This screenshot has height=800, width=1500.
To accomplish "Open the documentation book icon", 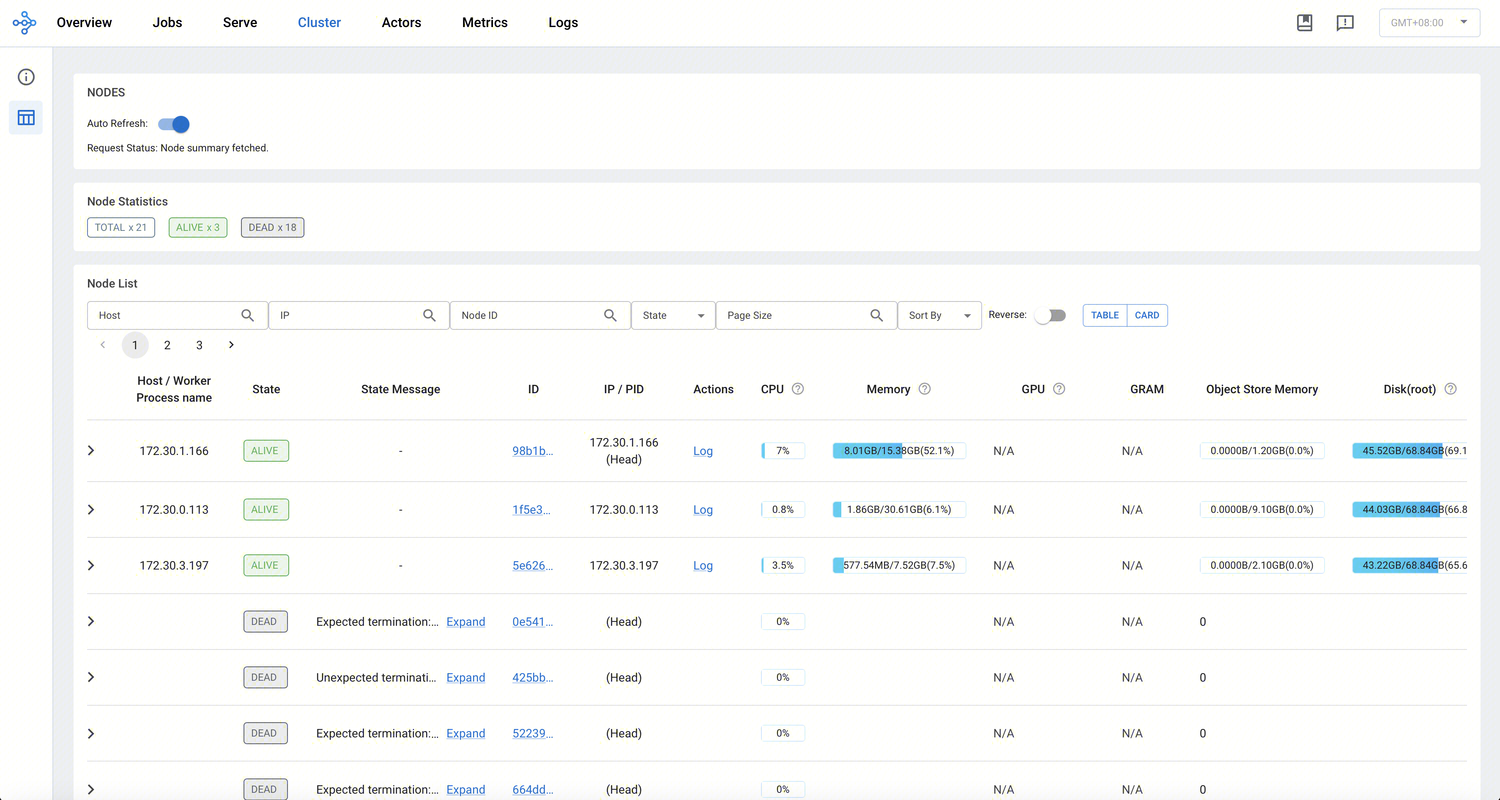I will [1304, 22].
